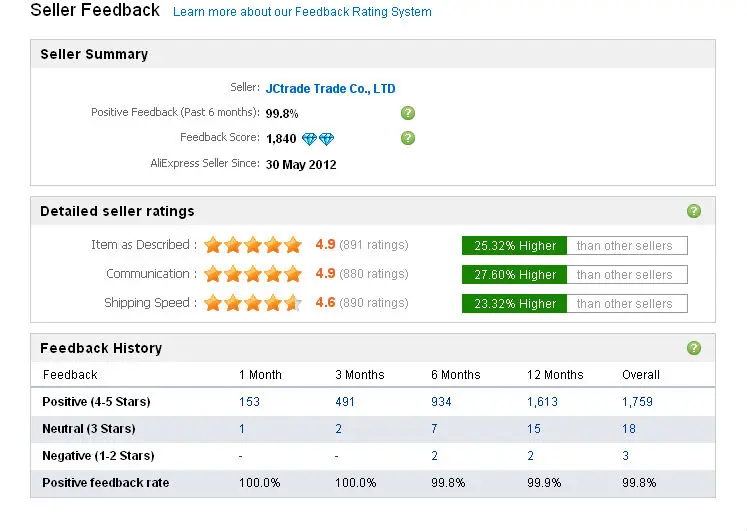The width and height of the screenshot is (747, 531).
Task: Click the 23.32% Higher shipping comparison bar
Action: pos(514,304)
